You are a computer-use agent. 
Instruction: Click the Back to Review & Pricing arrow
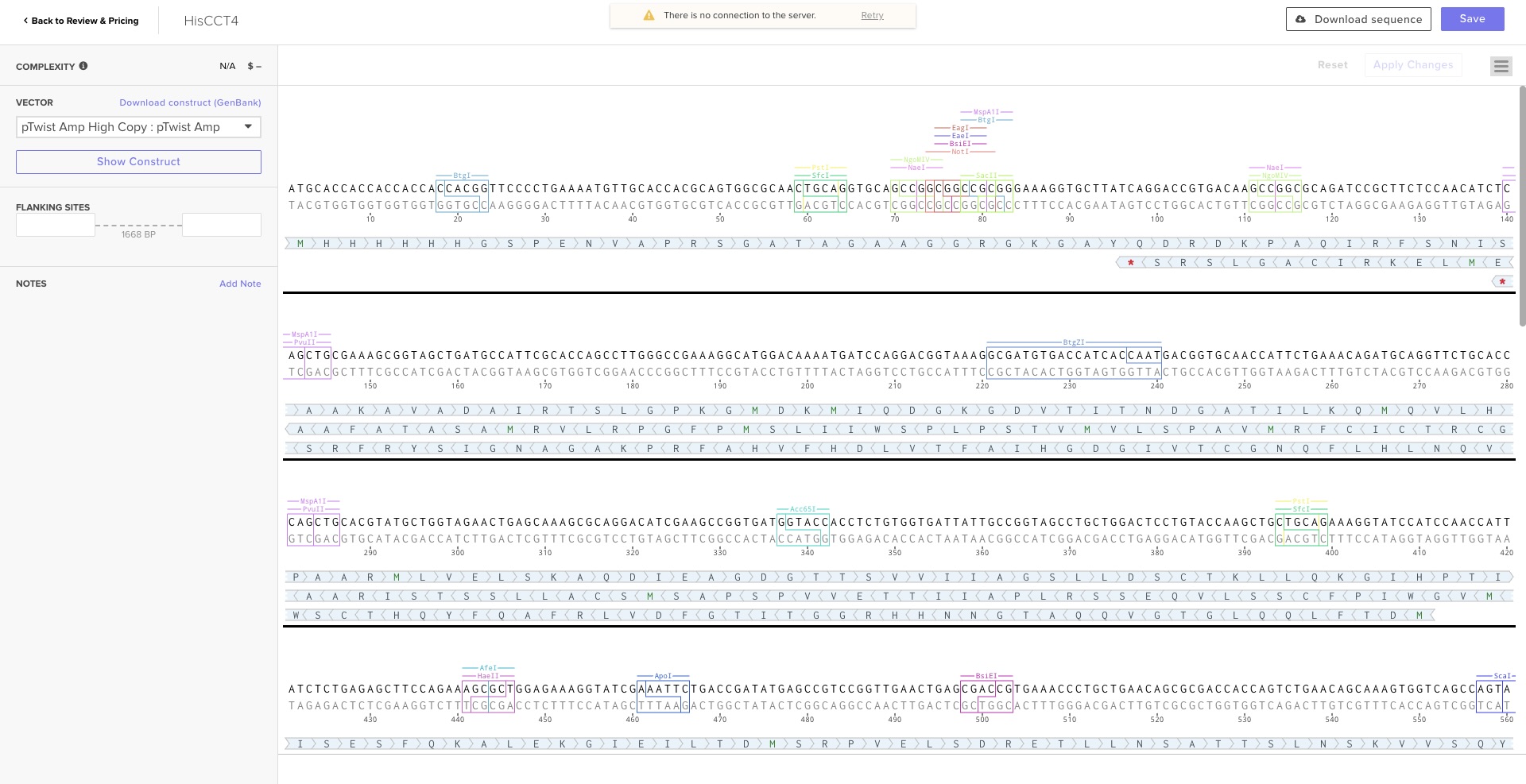[25, 21]
